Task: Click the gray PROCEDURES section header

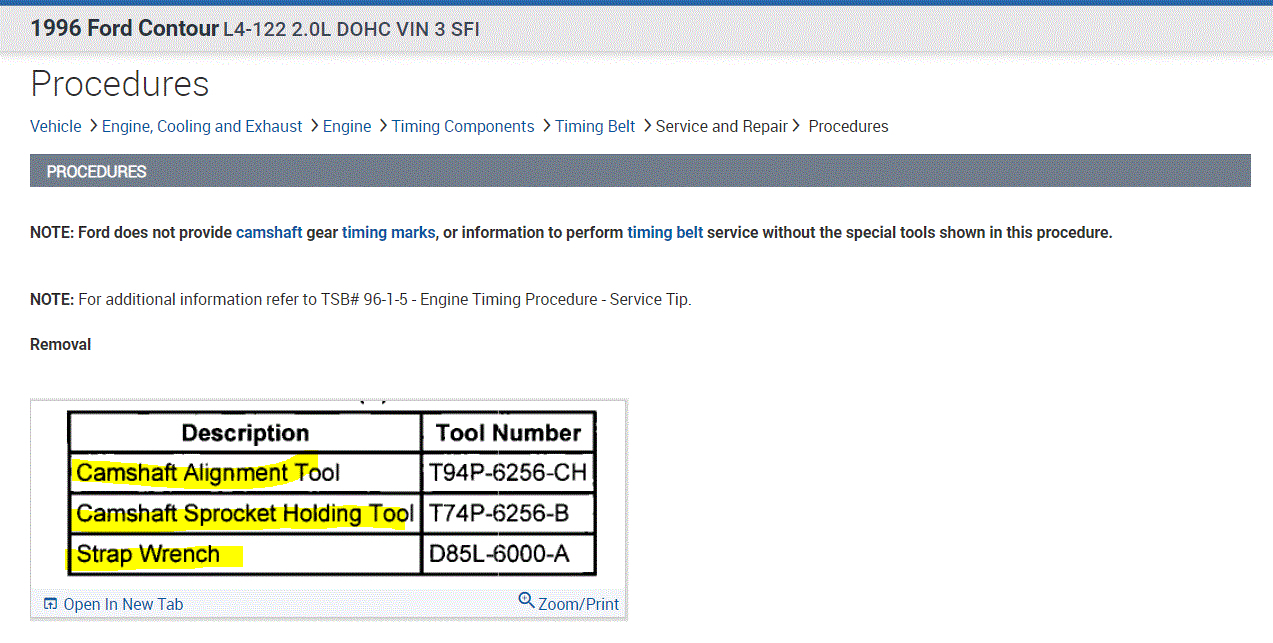Action: [x=640, y=171]
